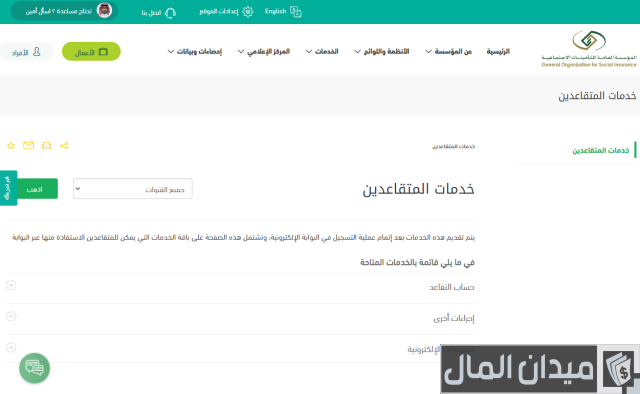Expand the الإلكترونية services section arrow
This screenshot has width=640, height=394.
coord(11,347)
